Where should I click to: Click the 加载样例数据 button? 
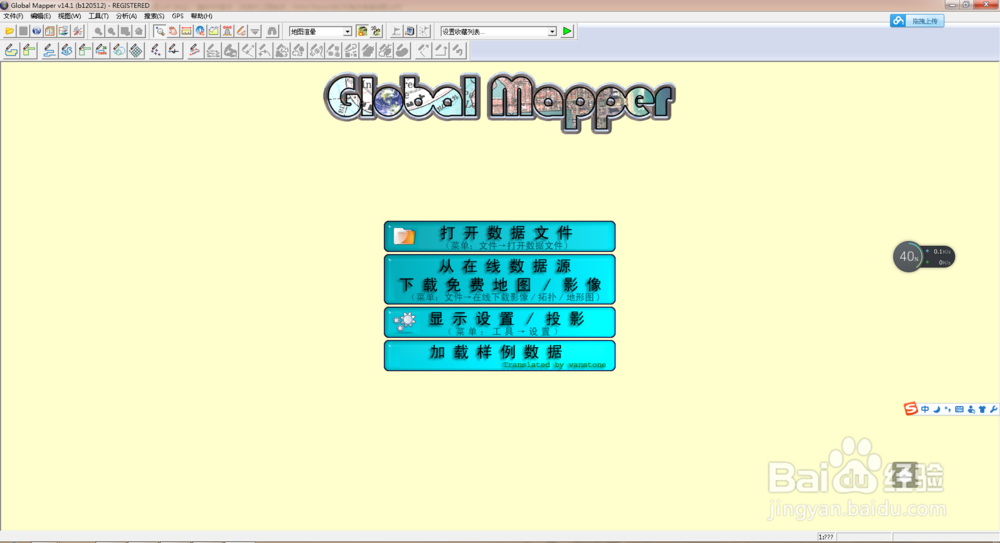click(499, 355)
